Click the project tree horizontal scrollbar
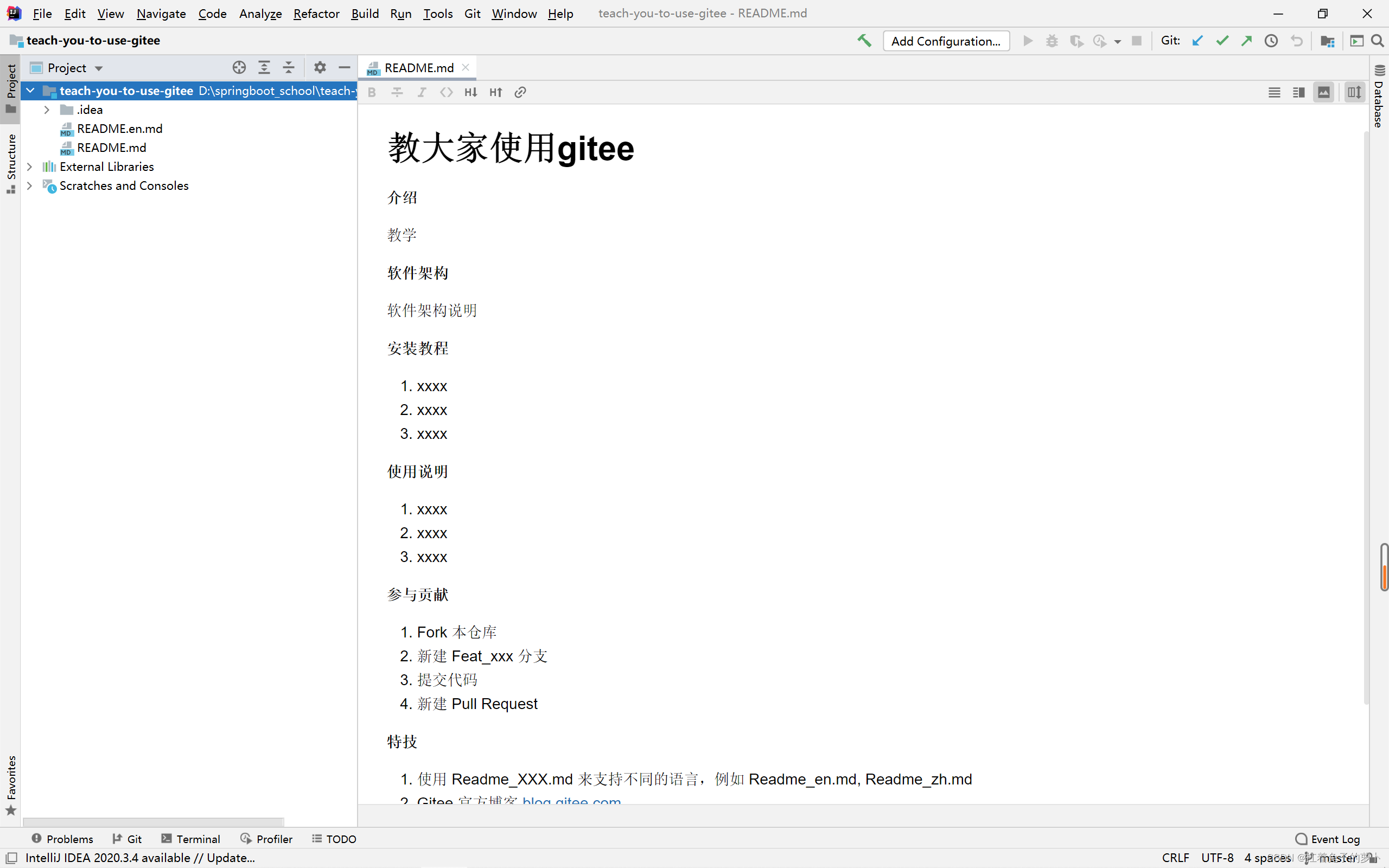The height and width of the screenshot is (868, 1389). (153, 821)
